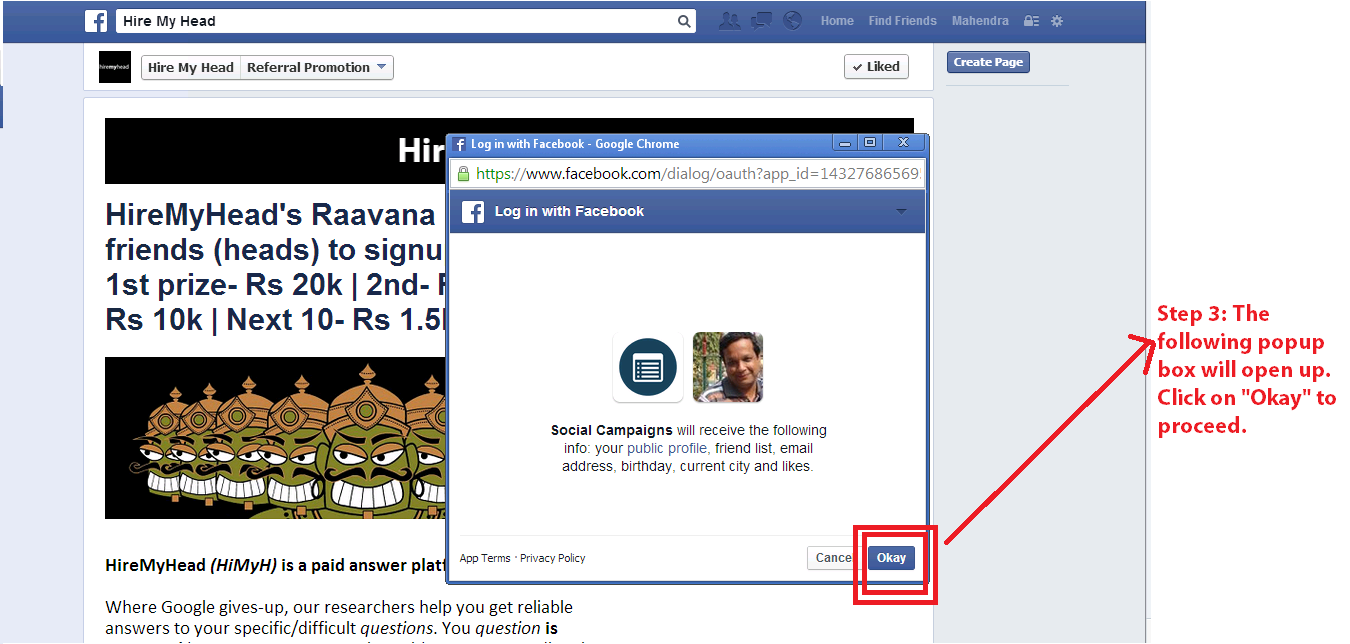Click the Social Campaigns app icon

pos(647,367)
